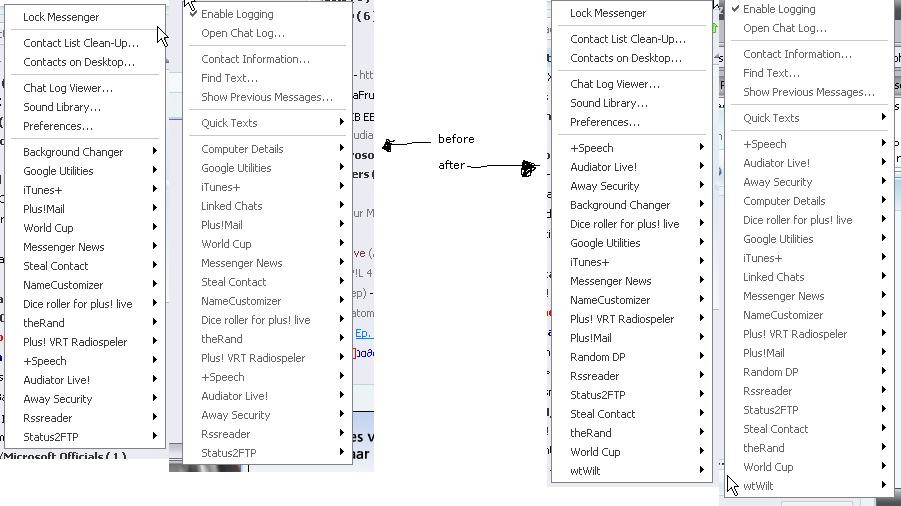Toggle Enable Logging in the second-from-left menu

[x=237, y=14]
